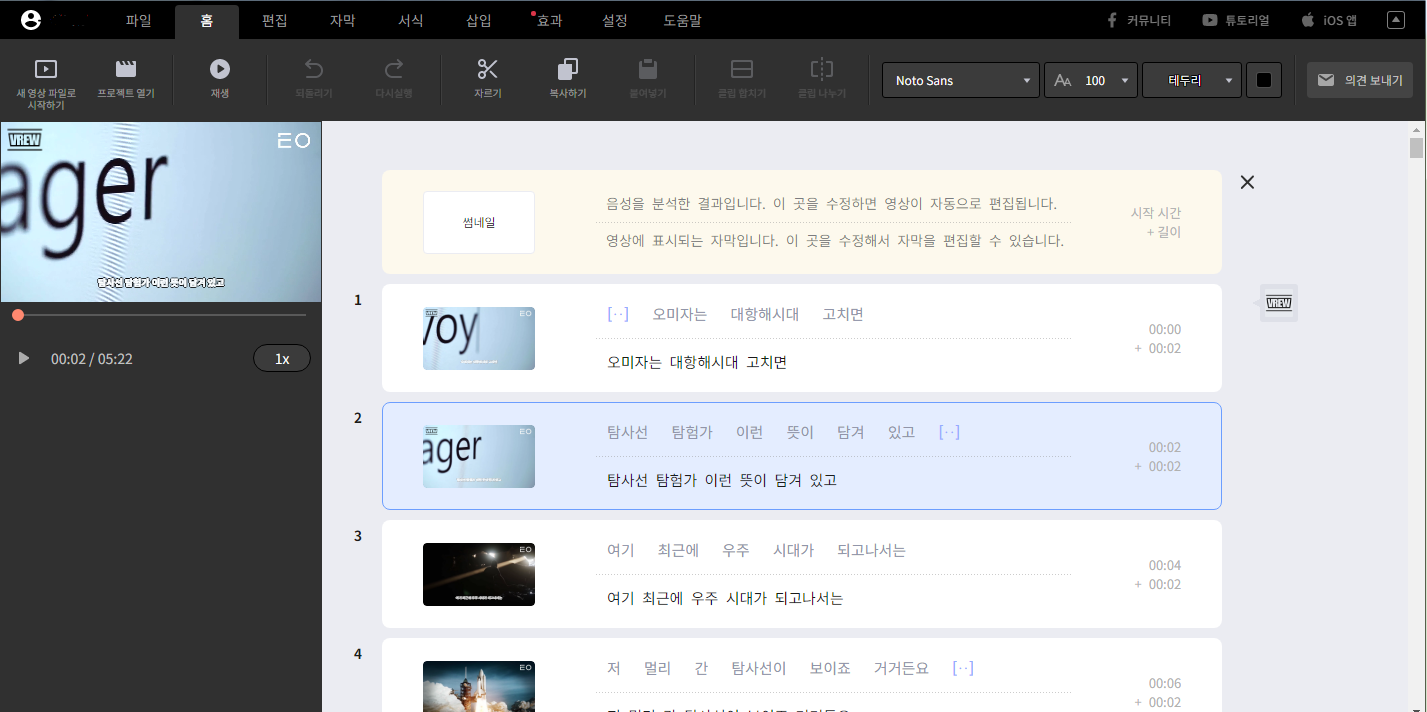Start with a new video file
Screen dimensions: 1427x712
(46, 82)
